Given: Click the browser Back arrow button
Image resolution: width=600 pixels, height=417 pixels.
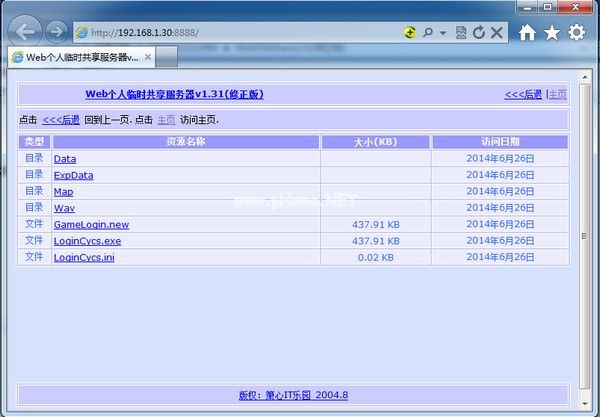Looking at the screenshot, I should pyautogui.click(x=25, y=32).
